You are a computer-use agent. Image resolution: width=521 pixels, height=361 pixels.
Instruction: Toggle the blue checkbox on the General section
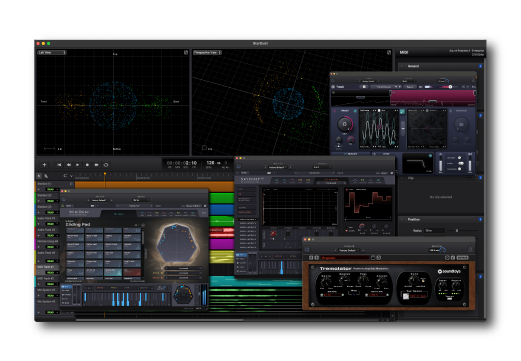pos(480,66)
